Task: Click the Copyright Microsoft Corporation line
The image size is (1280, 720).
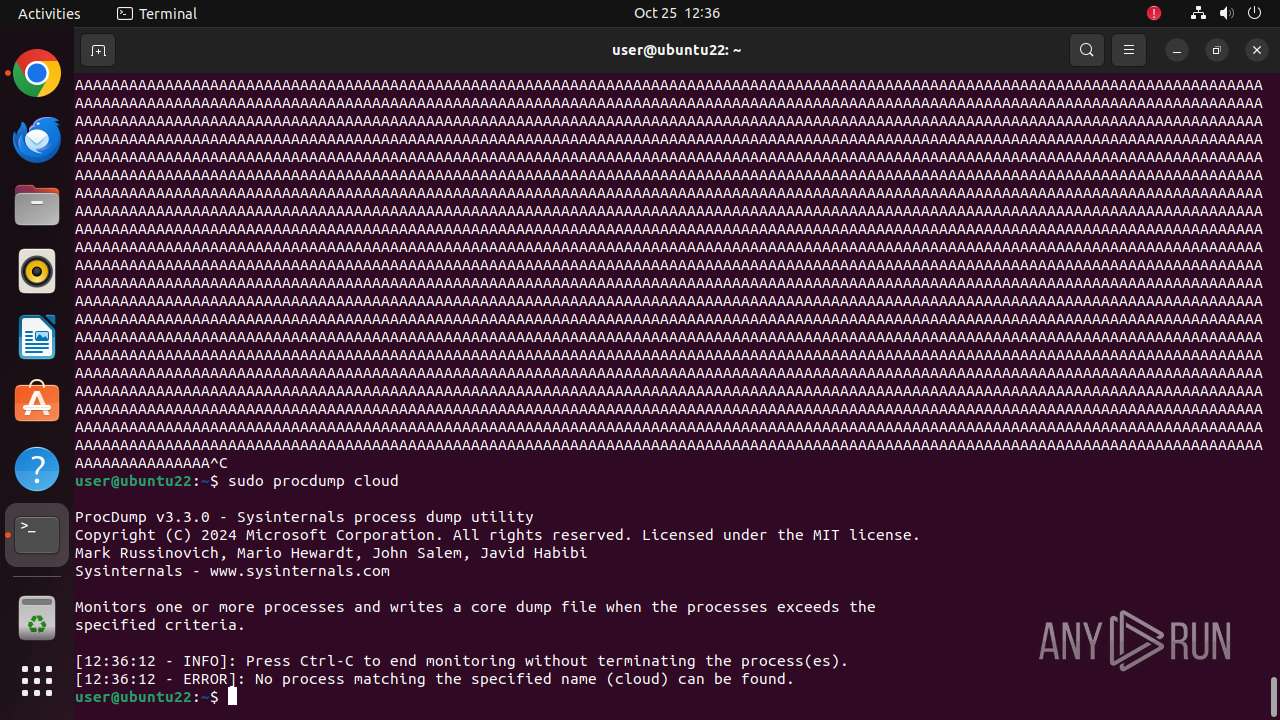Action: (x=497, y=535)
